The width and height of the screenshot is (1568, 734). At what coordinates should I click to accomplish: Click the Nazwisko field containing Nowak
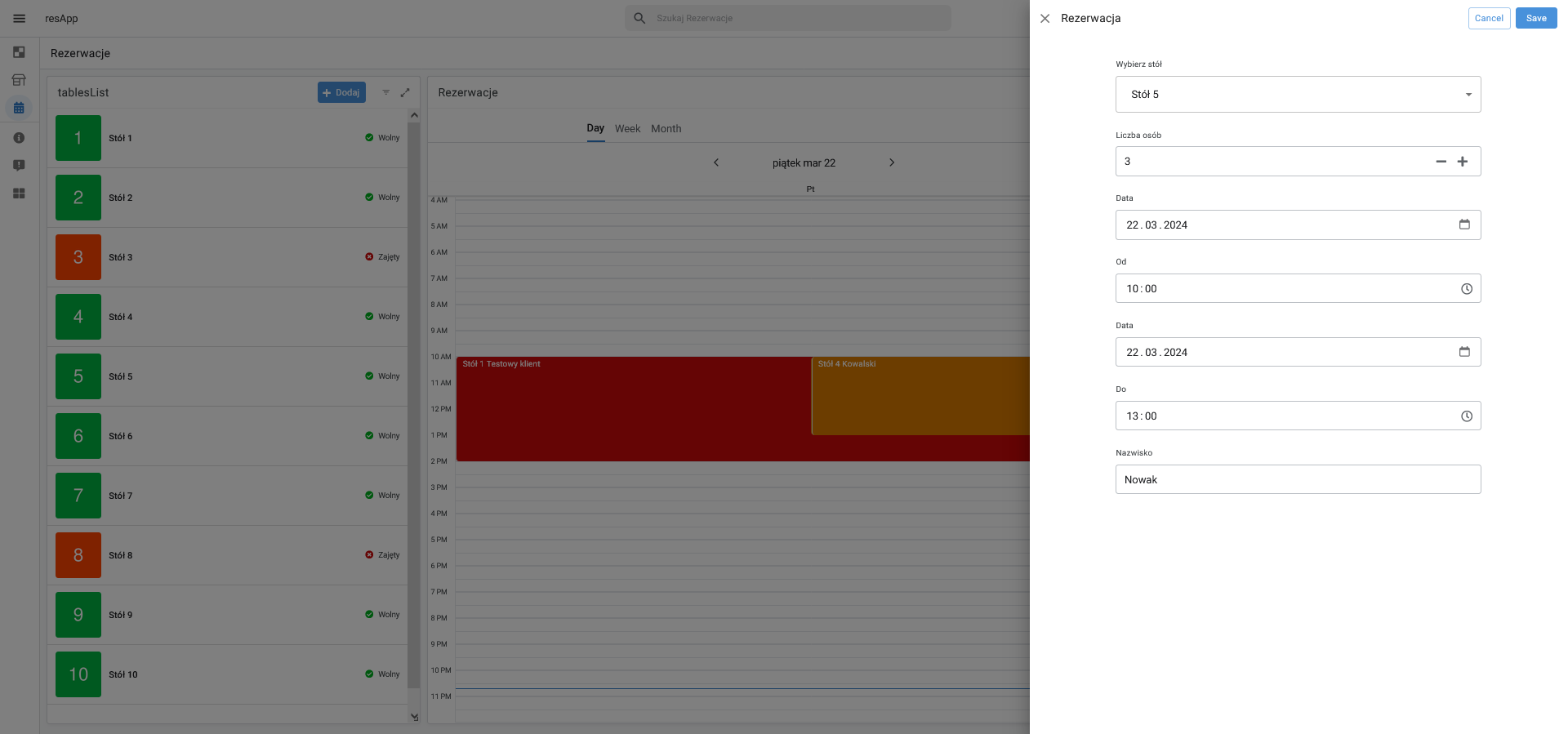coord(1298,479)
